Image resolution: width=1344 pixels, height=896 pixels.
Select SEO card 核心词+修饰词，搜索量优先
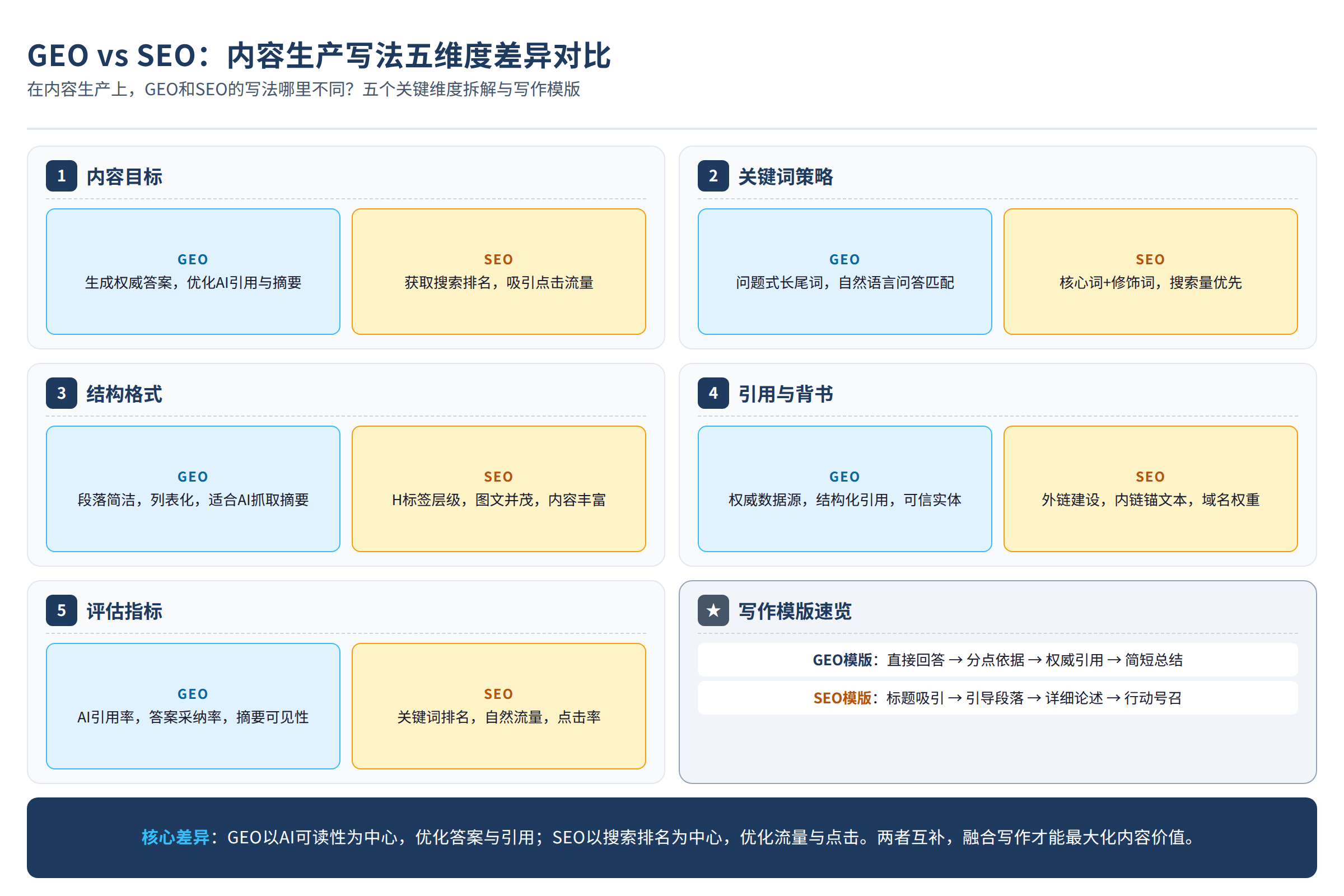pos(1150,272)
